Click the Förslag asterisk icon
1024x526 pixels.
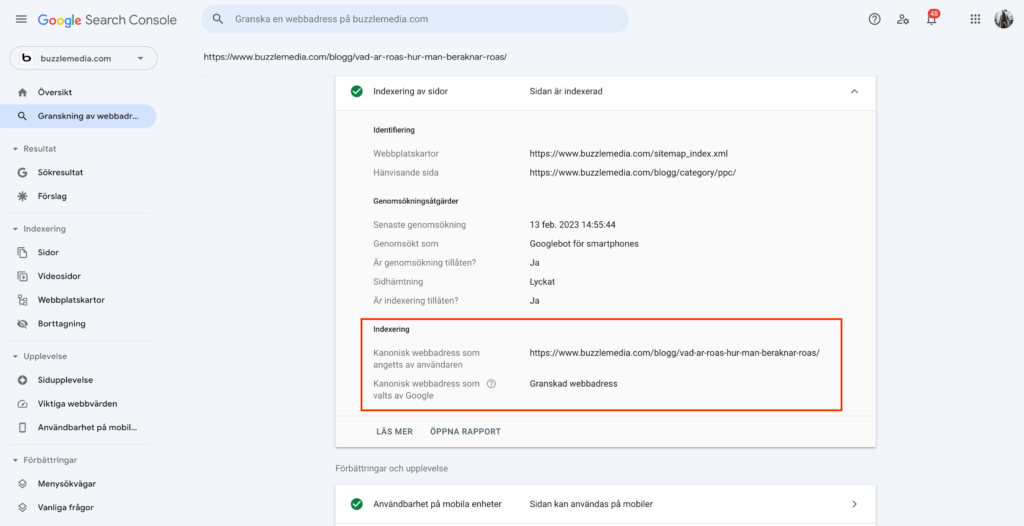tap(22, 196)
